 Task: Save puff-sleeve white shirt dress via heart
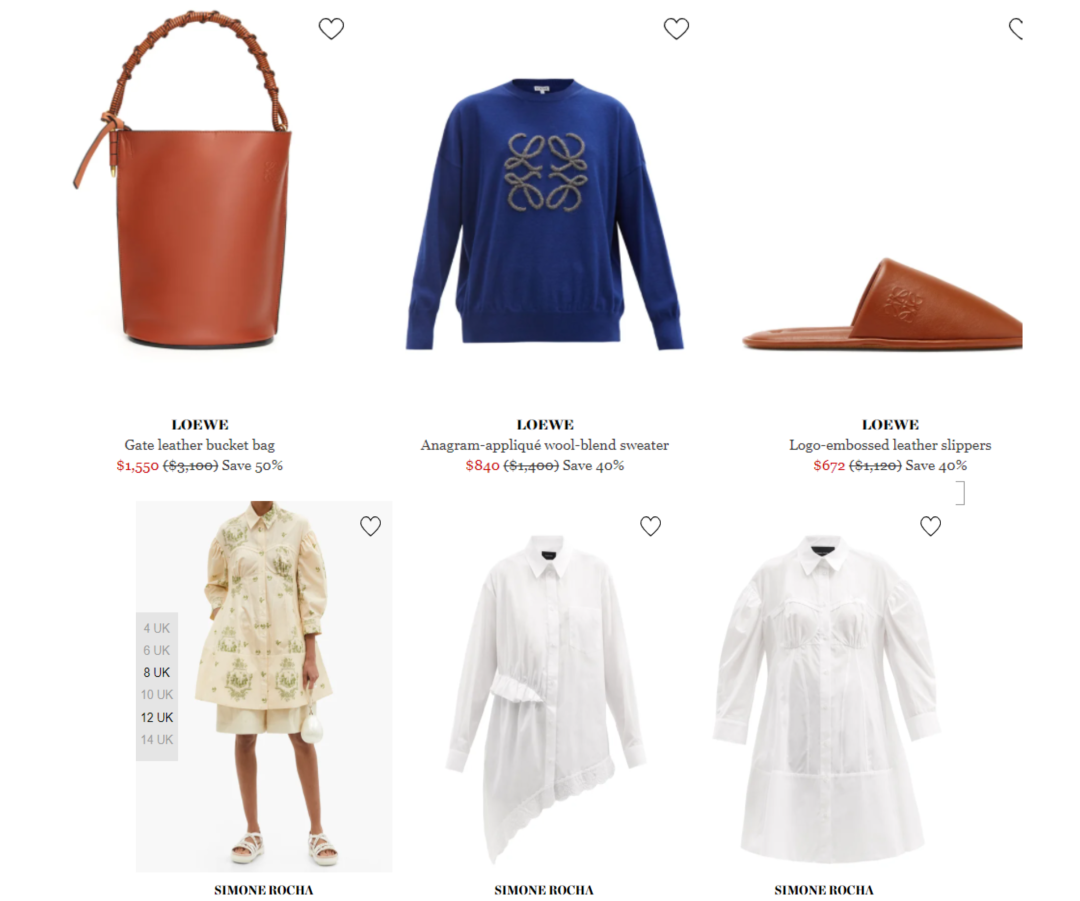tap(930, 526)
